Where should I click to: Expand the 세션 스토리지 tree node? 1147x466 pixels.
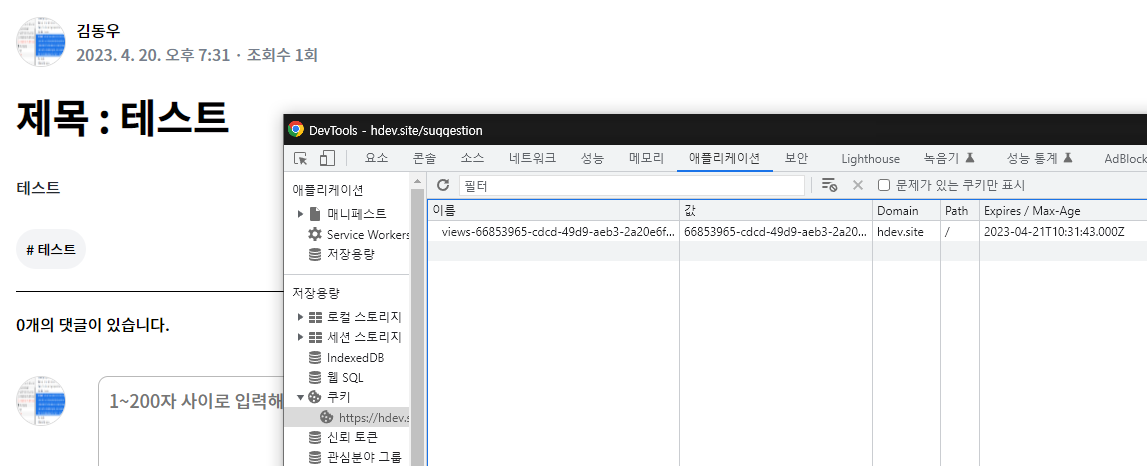click(300, 337)
